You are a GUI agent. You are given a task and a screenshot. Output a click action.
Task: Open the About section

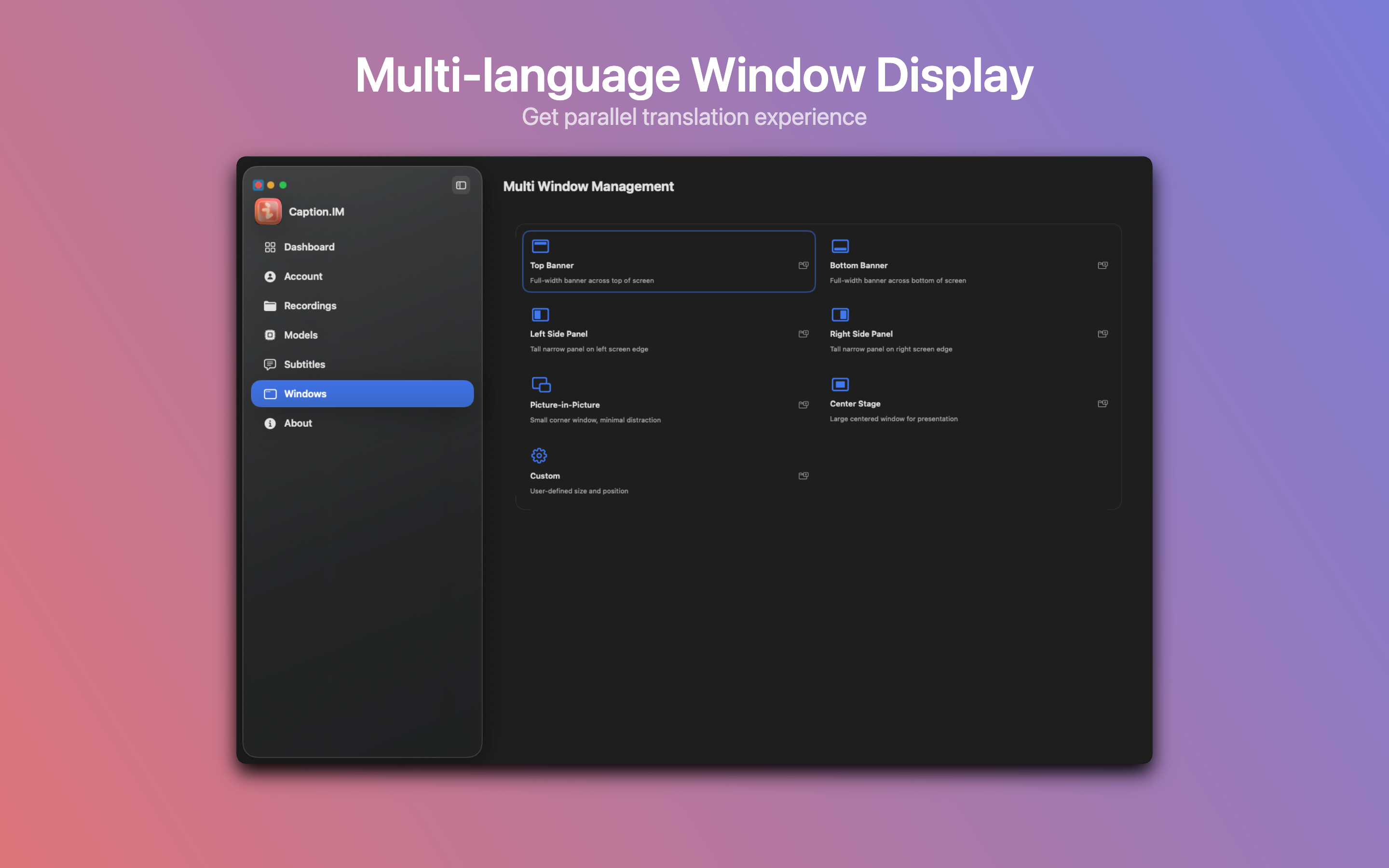298,423
